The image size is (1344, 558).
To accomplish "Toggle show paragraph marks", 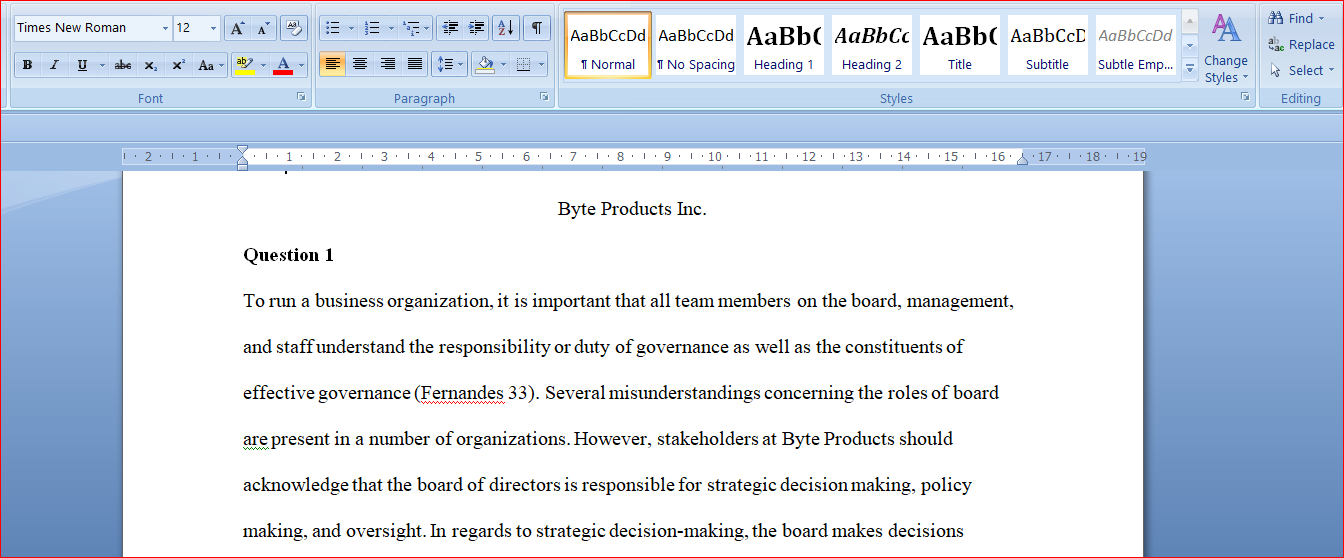I will tap(537, 28).
